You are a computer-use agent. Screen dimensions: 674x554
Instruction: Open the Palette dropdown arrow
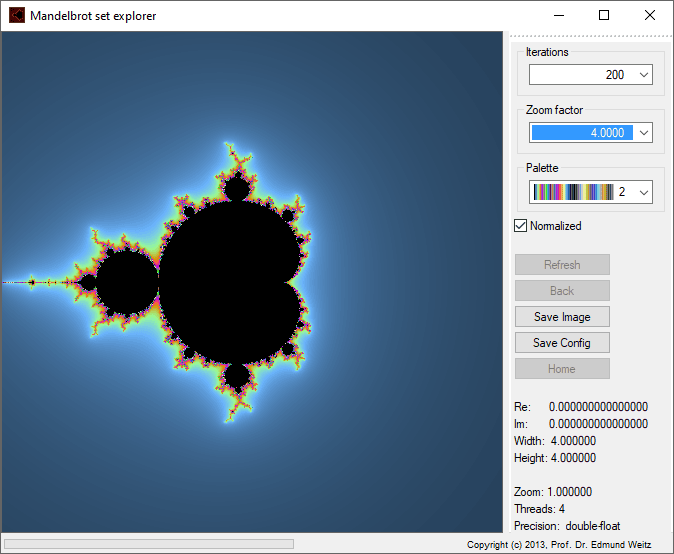(643, 192)
